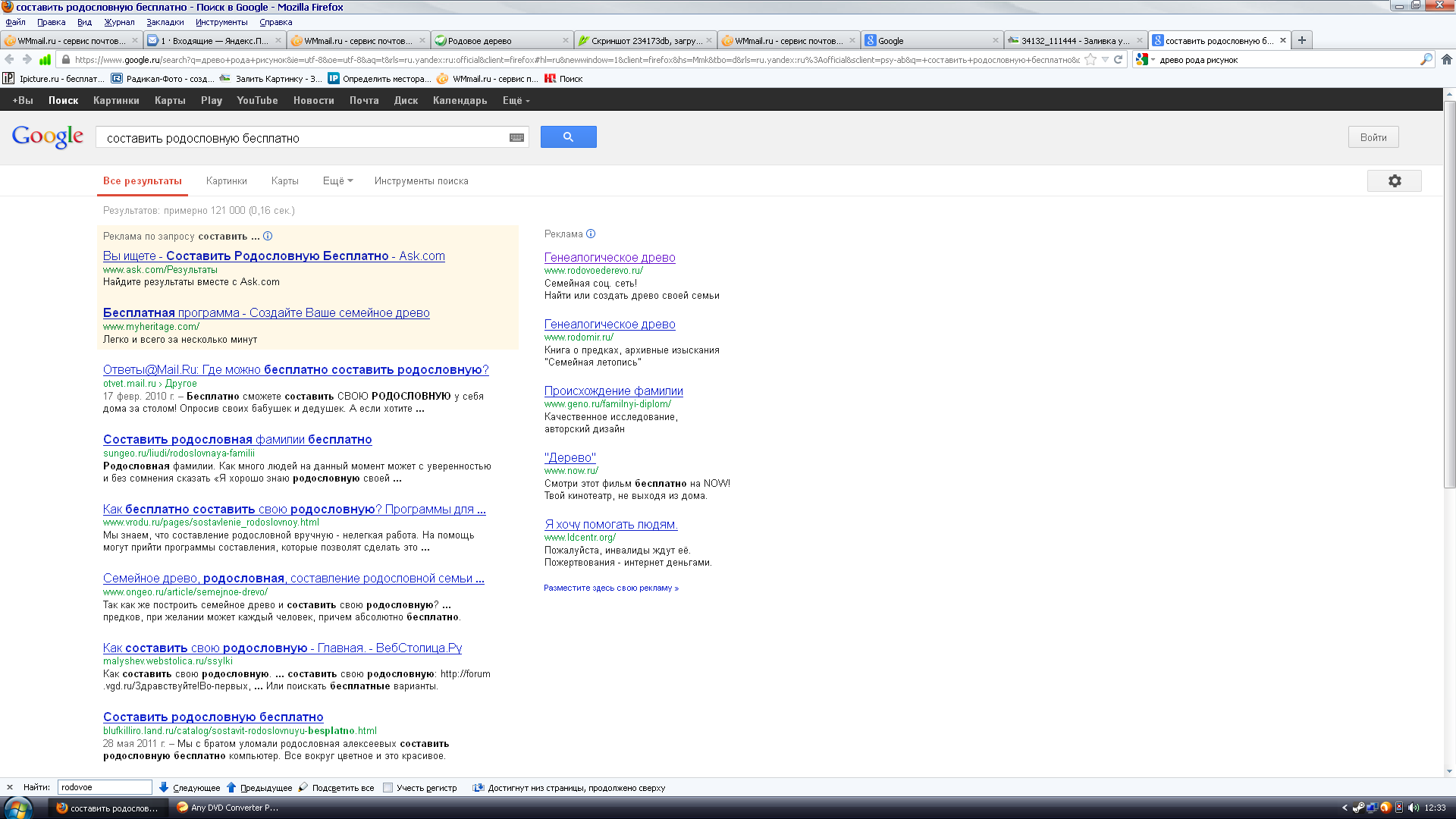Close the active составить родословную tab

point(1283,40)
